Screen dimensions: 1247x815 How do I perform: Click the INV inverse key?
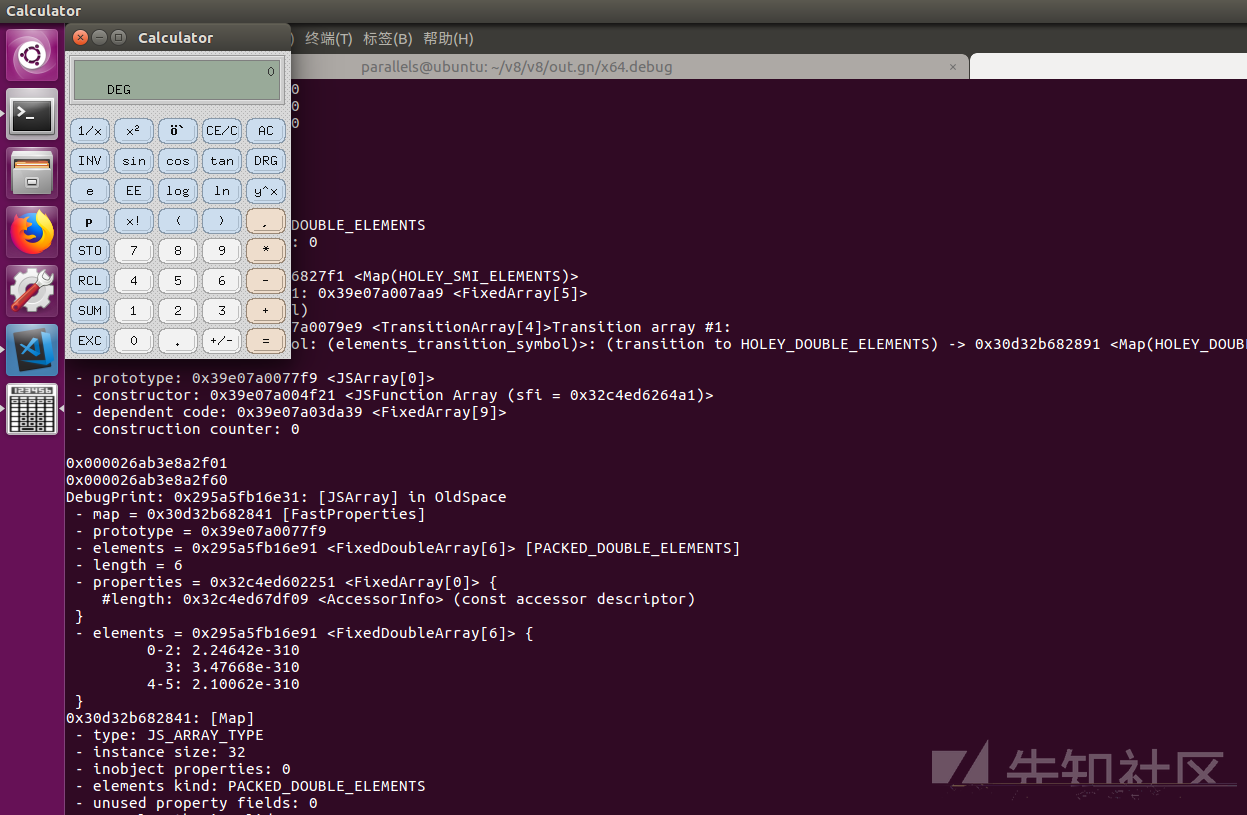(x=90, y=161)
